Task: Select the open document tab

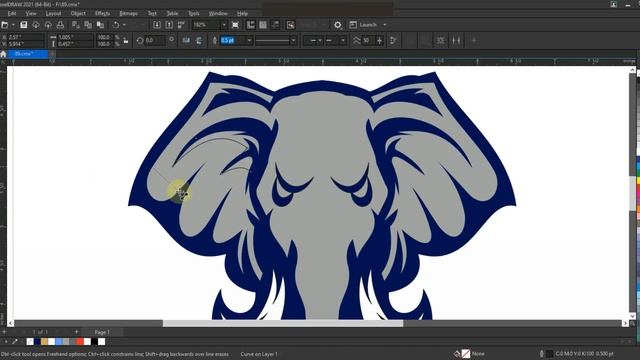Action: [27, 54]
